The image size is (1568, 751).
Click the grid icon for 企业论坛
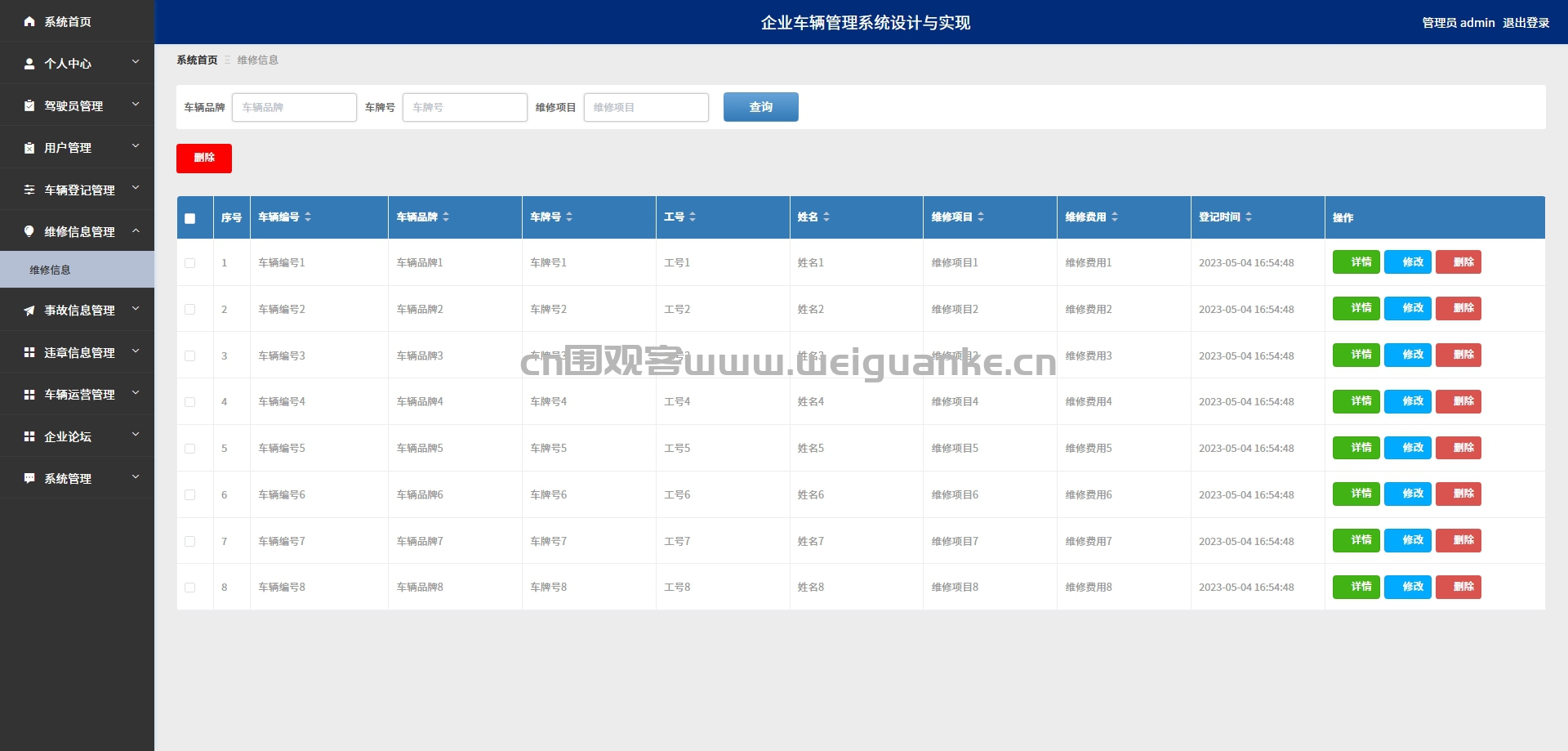click(29, 436)
